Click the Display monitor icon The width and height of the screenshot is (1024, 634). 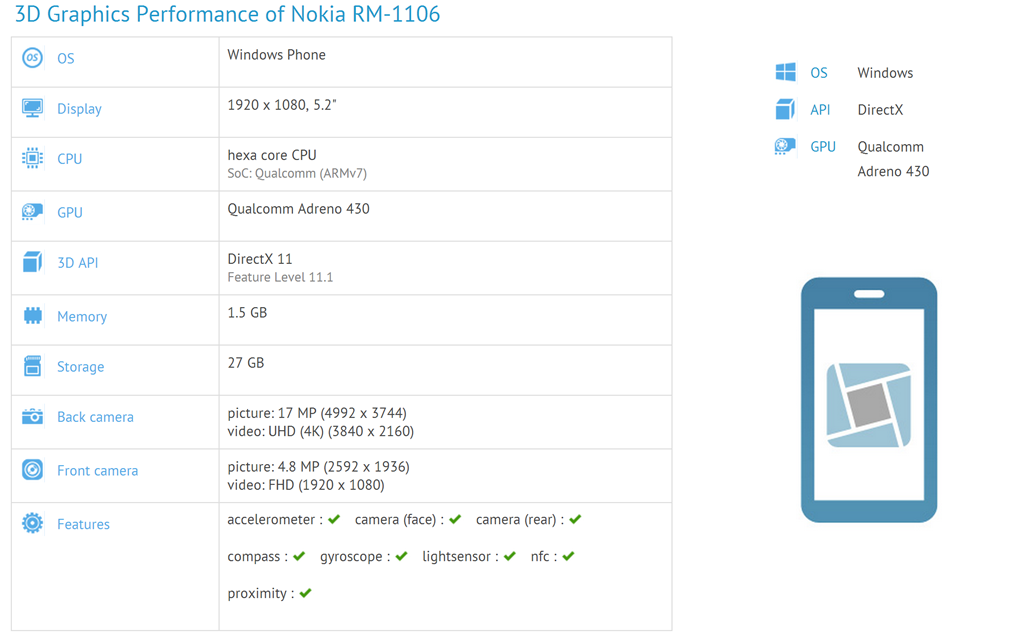click(32, 108)
